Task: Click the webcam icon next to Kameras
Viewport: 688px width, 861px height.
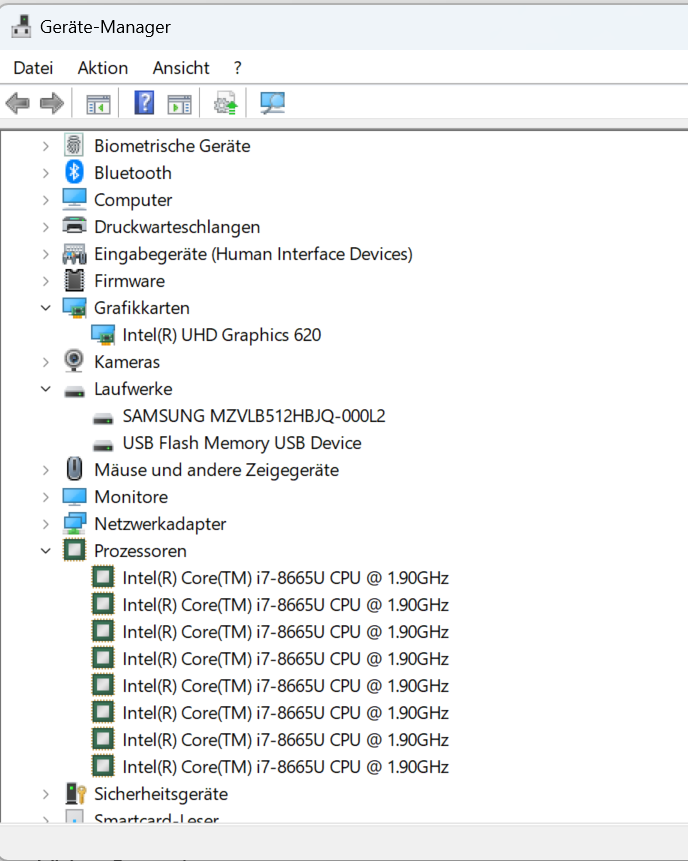Action: tap(74, 361)
